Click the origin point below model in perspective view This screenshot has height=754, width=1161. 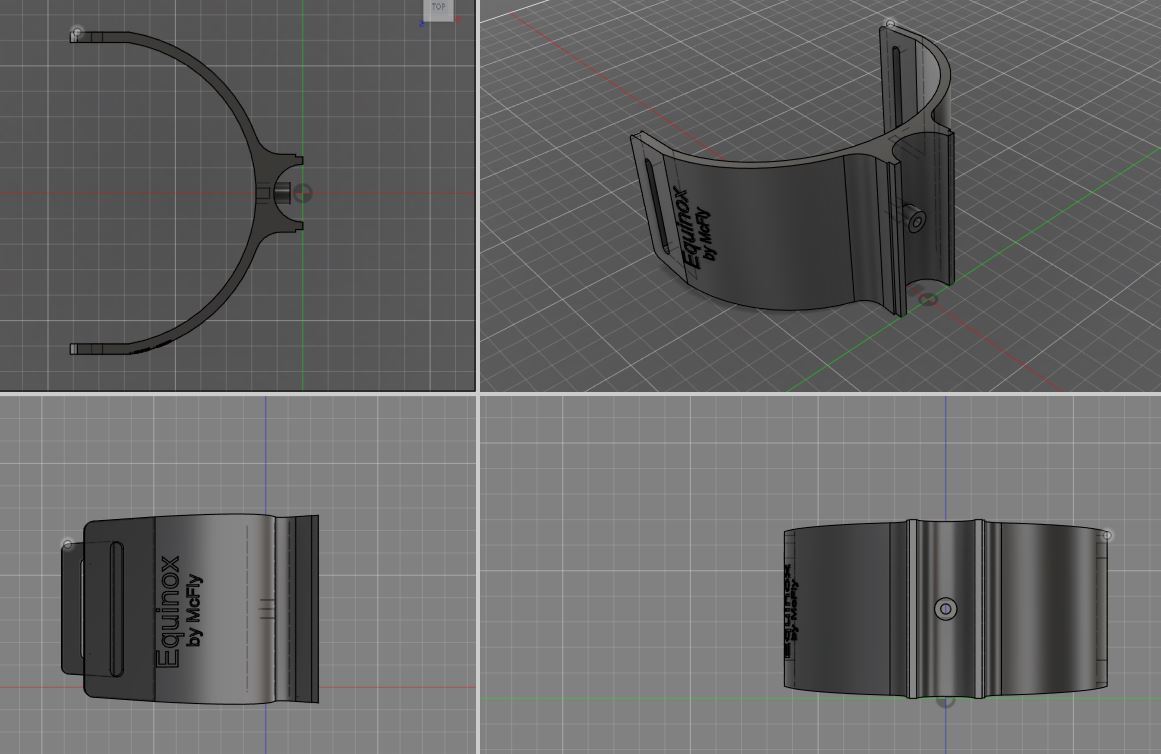(927, 299)
